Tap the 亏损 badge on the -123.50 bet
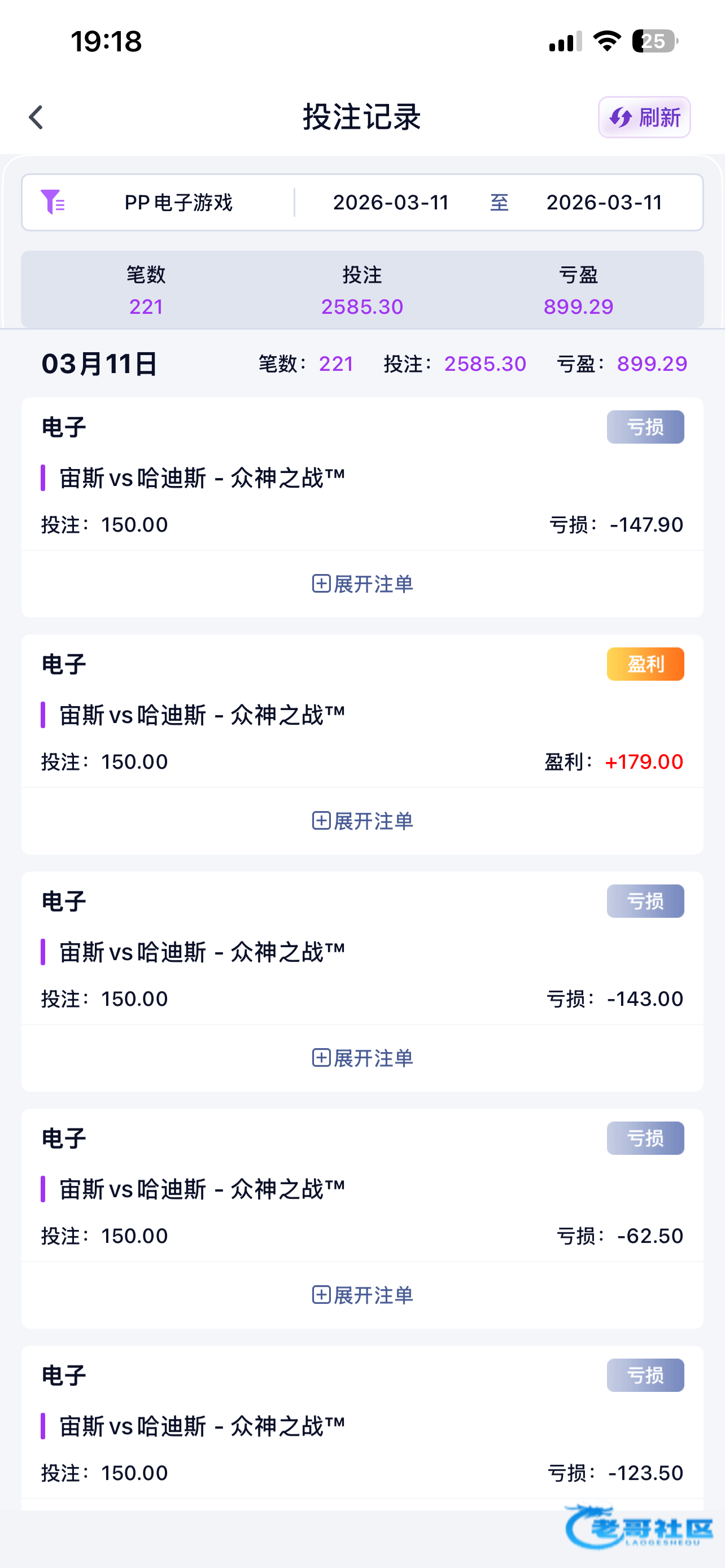 pos(645,1375)
